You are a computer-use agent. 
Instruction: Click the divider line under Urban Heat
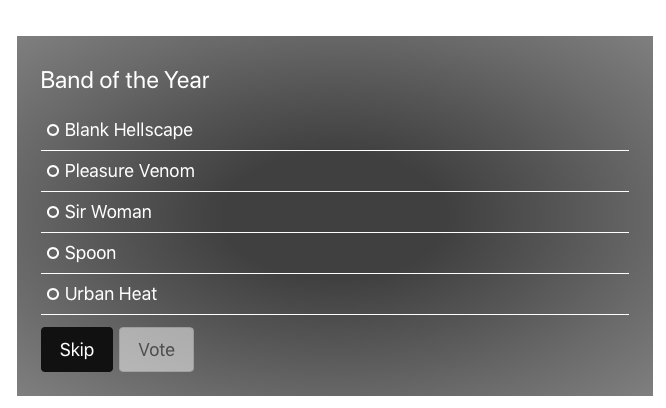(x=335, y=314)
